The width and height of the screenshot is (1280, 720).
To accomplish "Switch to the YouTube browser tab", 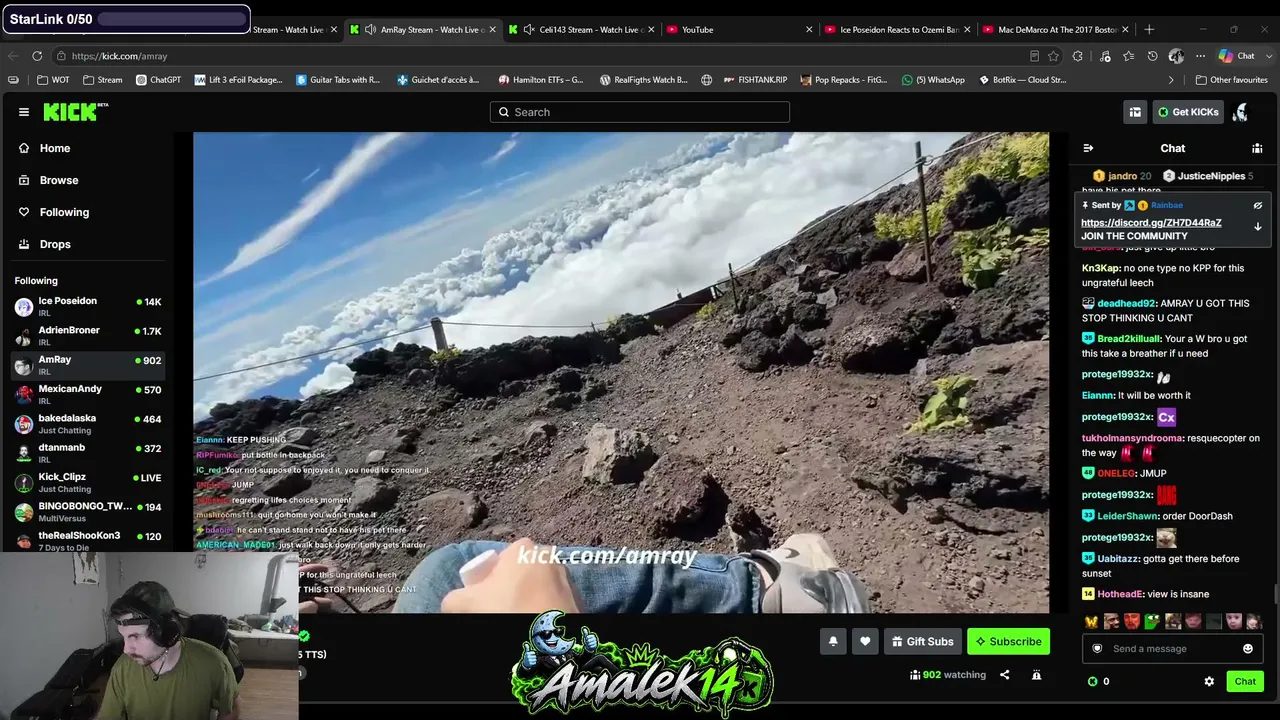I will click(738, 30).
